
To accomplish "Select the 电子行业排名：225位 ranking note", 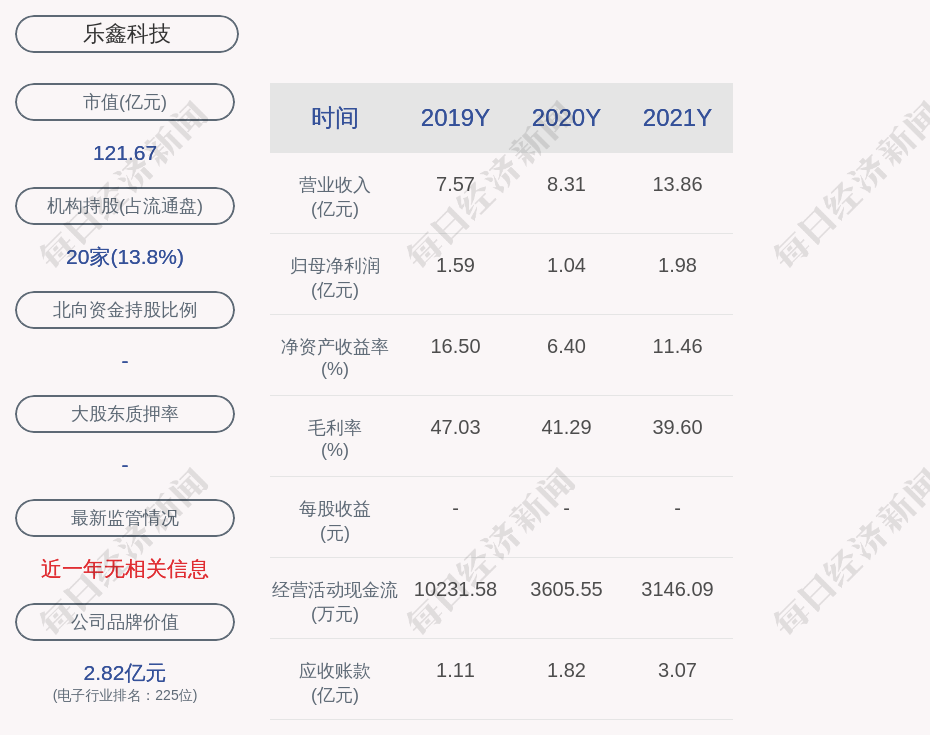I will 125,695.
